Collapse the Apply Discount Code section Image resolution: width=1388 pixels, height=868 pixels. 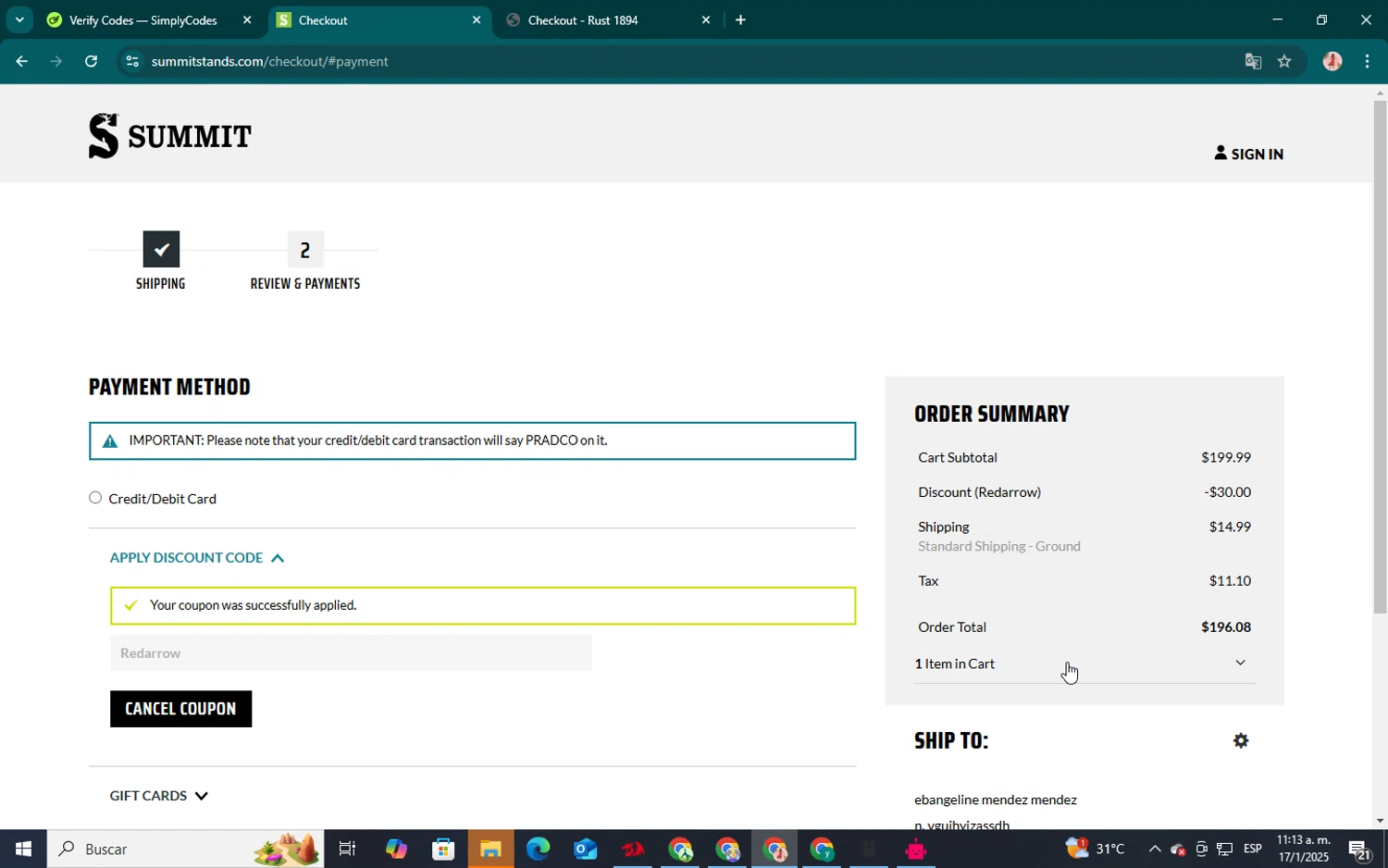197,557
